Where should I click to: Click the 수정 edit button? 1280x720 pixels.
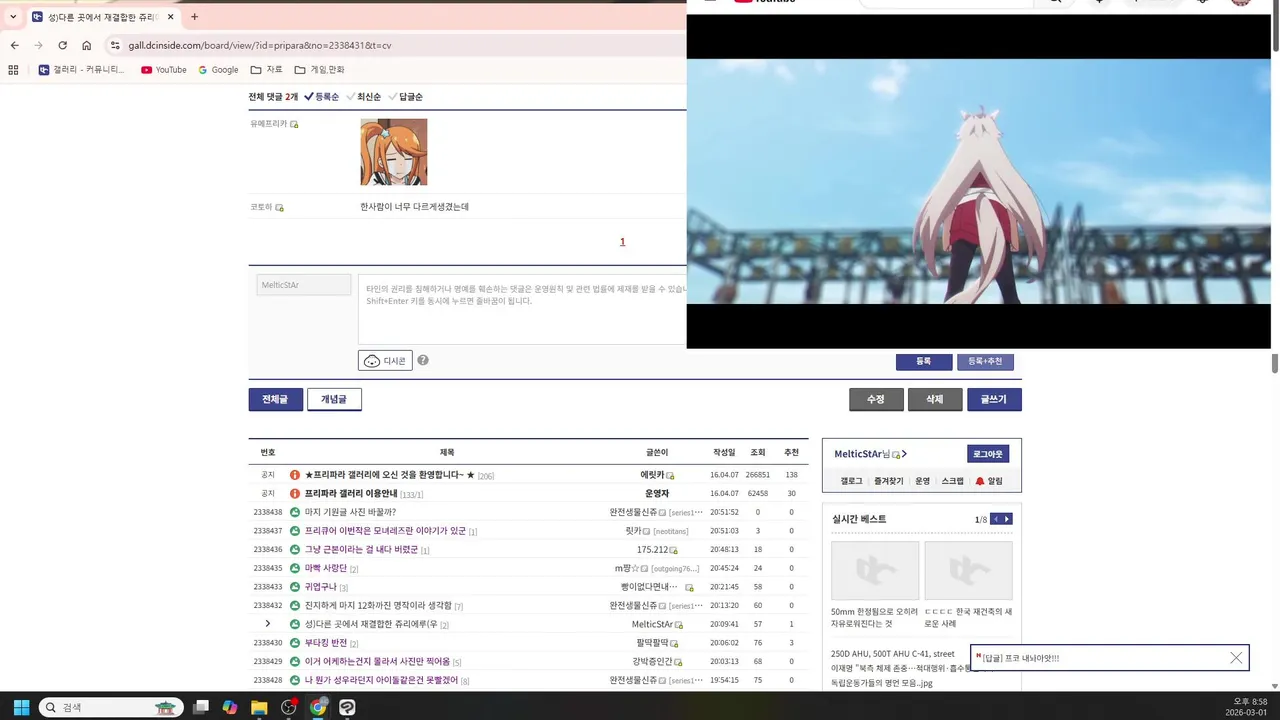tap(875, 399)
